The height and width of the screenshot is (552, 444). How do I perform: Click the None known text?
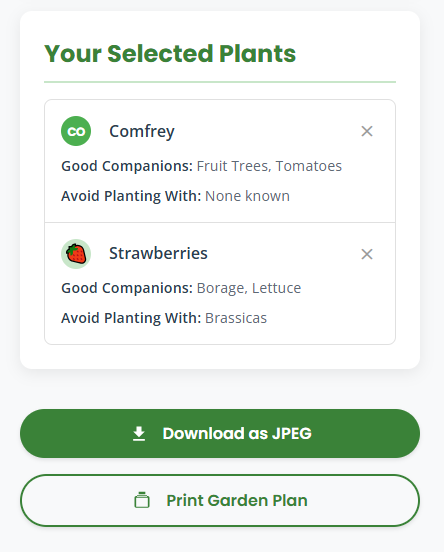[247, 196]
